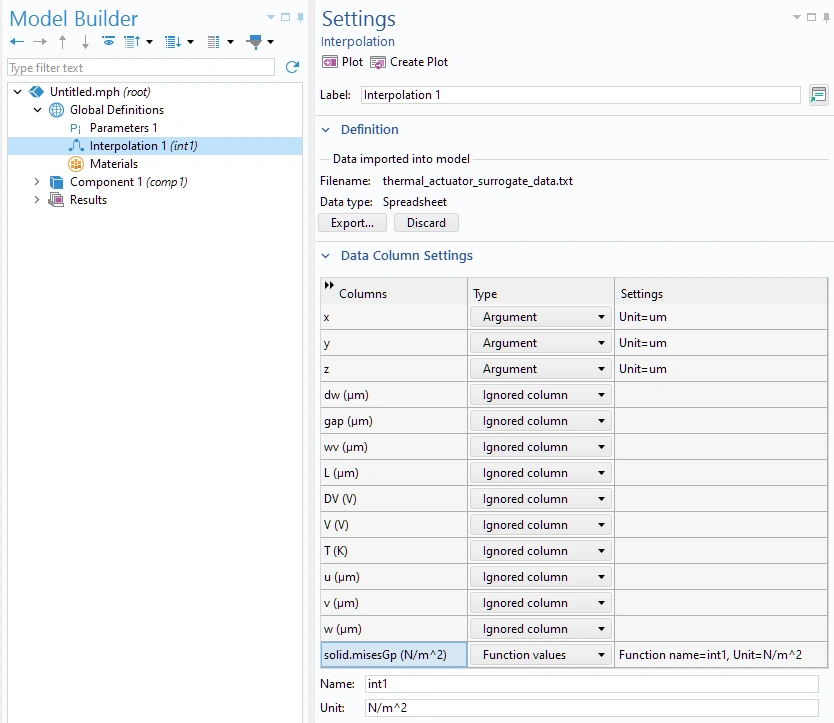Click the eye-shaped show icon in toolbar
834x723 pixels.
108,42
